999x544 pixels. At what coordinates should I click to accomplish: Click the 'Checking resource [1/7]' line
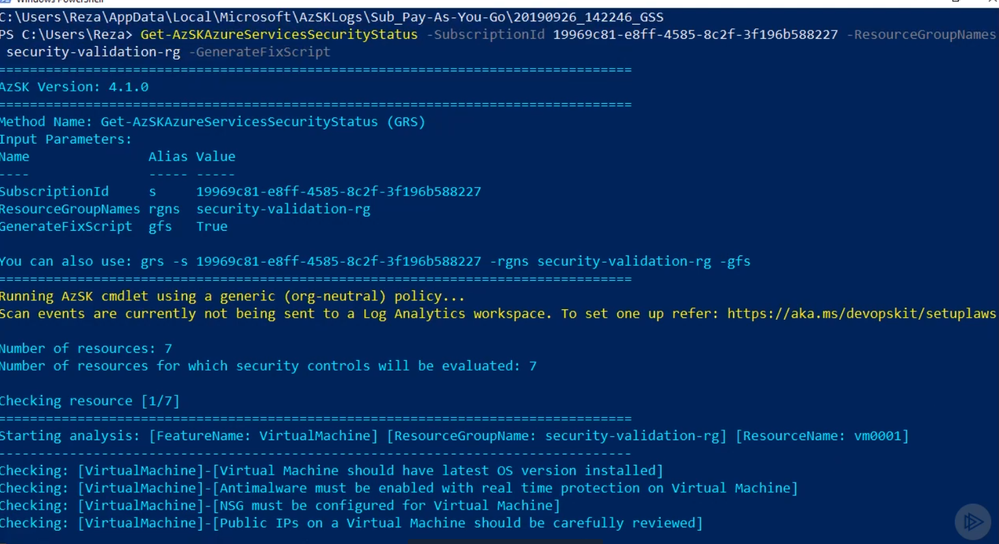90,401
